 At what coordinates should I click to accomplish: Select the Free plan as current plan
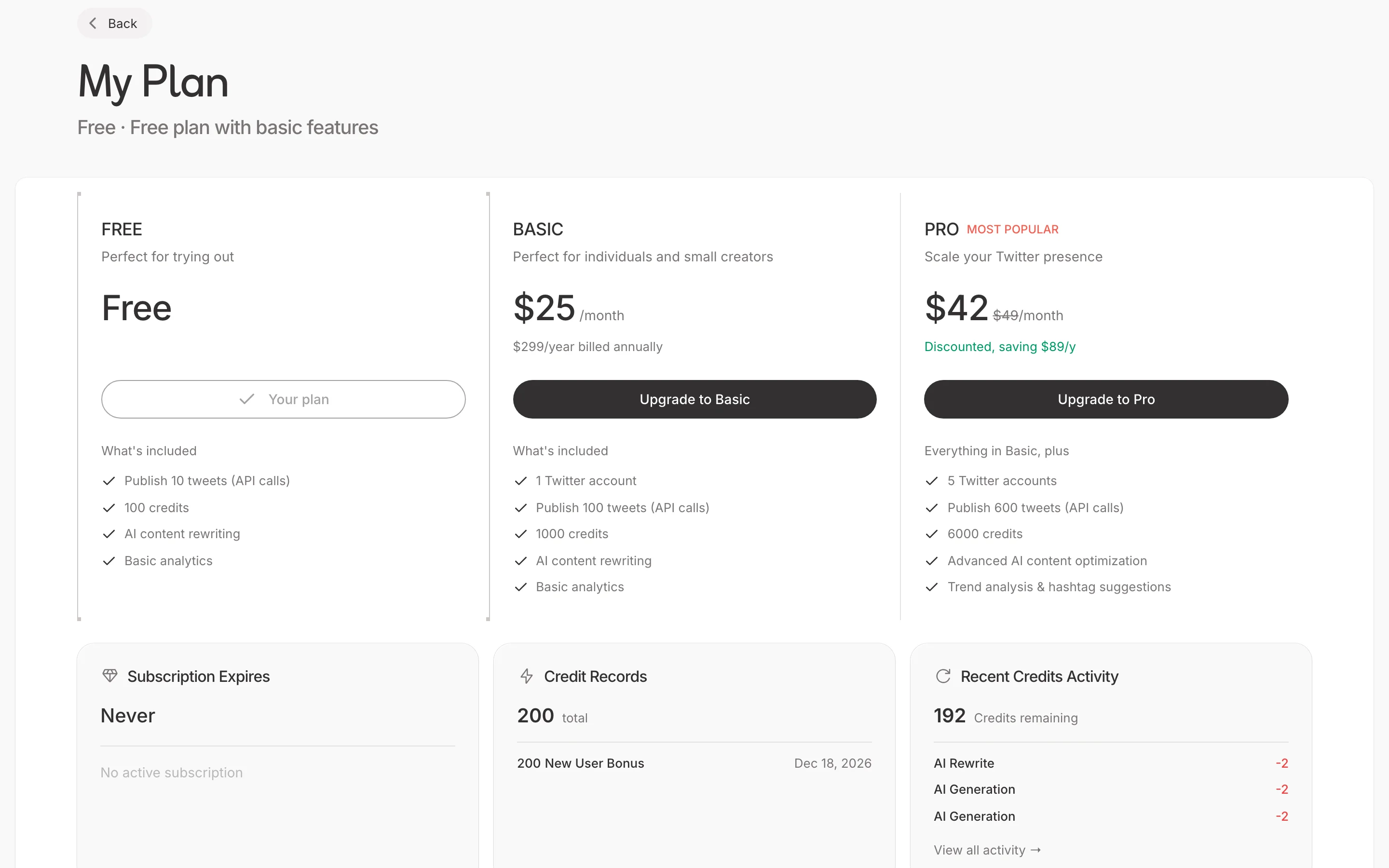pyautogui.click(x=284, y=399)
